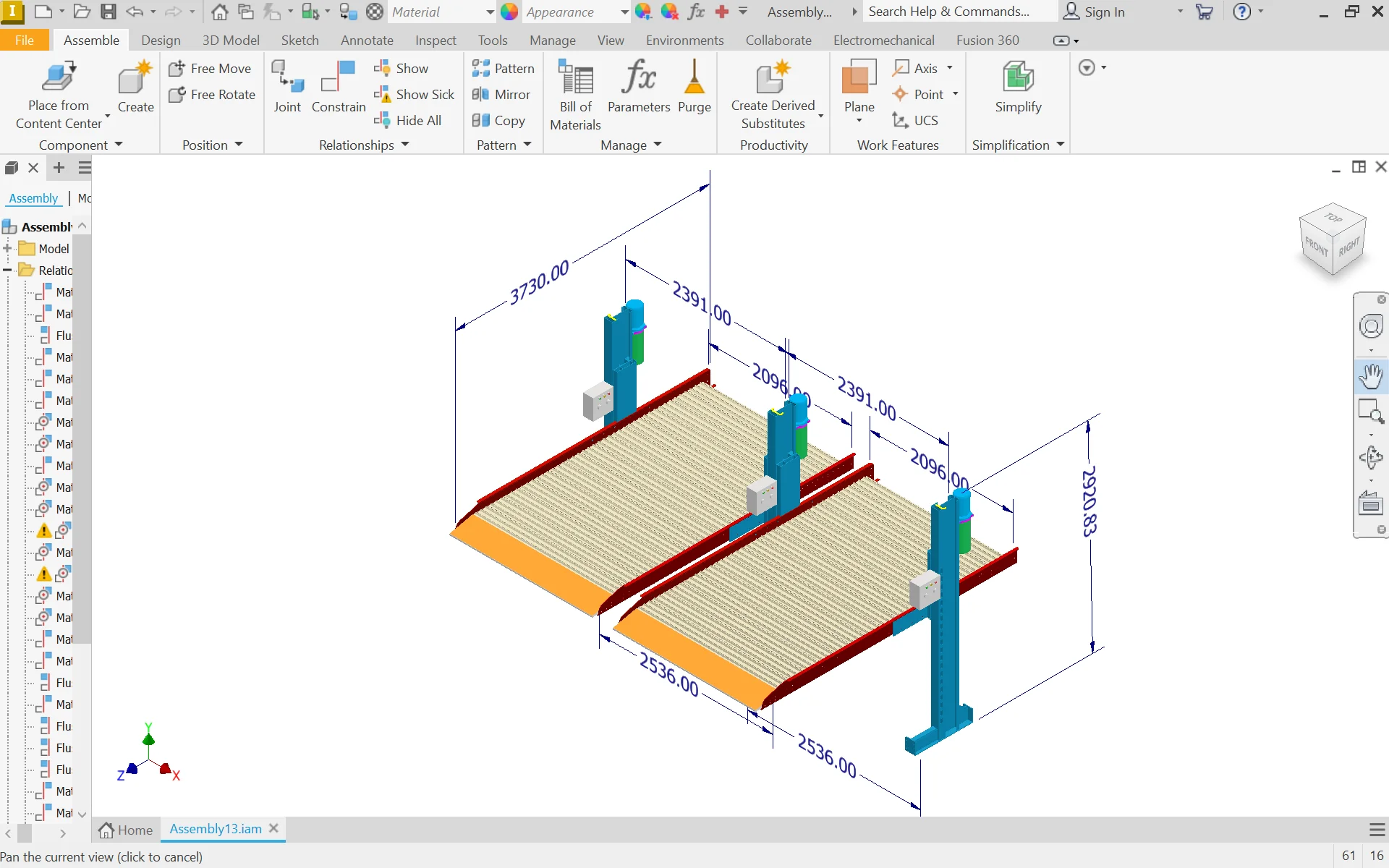Click the Zoom window tool in navigation bar

point(1371,411)
